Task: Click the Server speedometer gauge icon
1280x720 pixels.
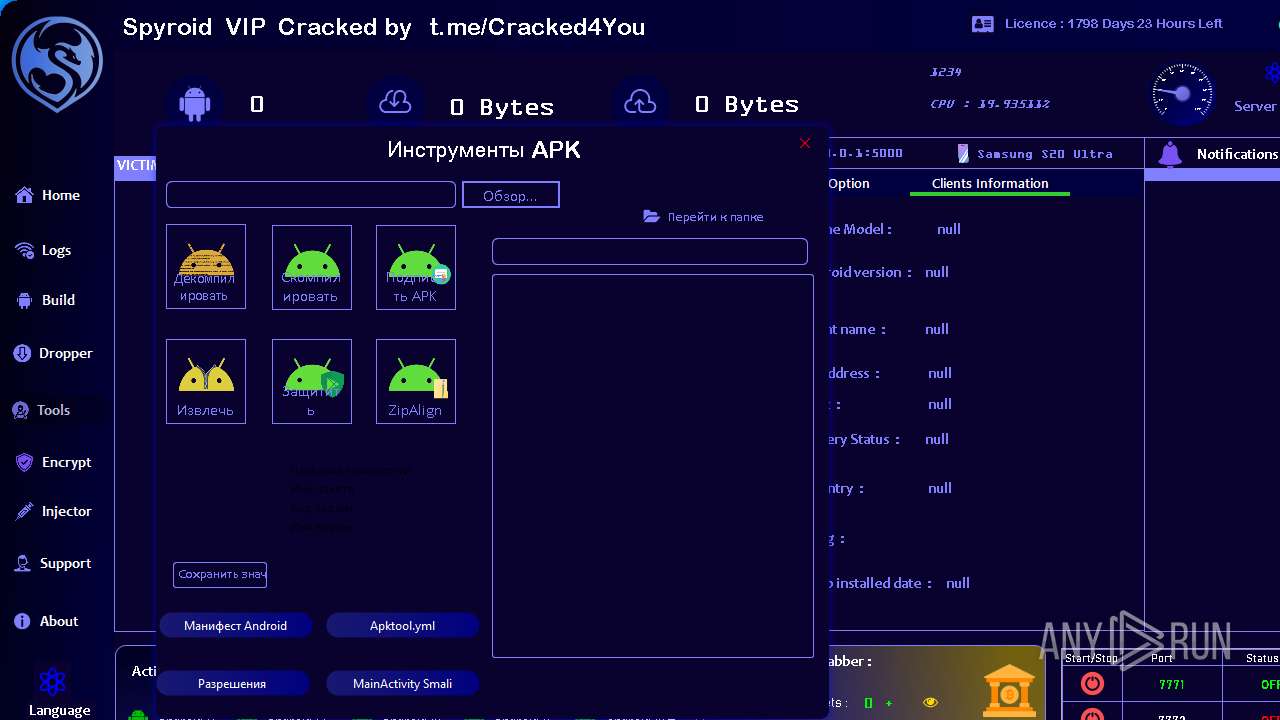Action: [1182, 94]
